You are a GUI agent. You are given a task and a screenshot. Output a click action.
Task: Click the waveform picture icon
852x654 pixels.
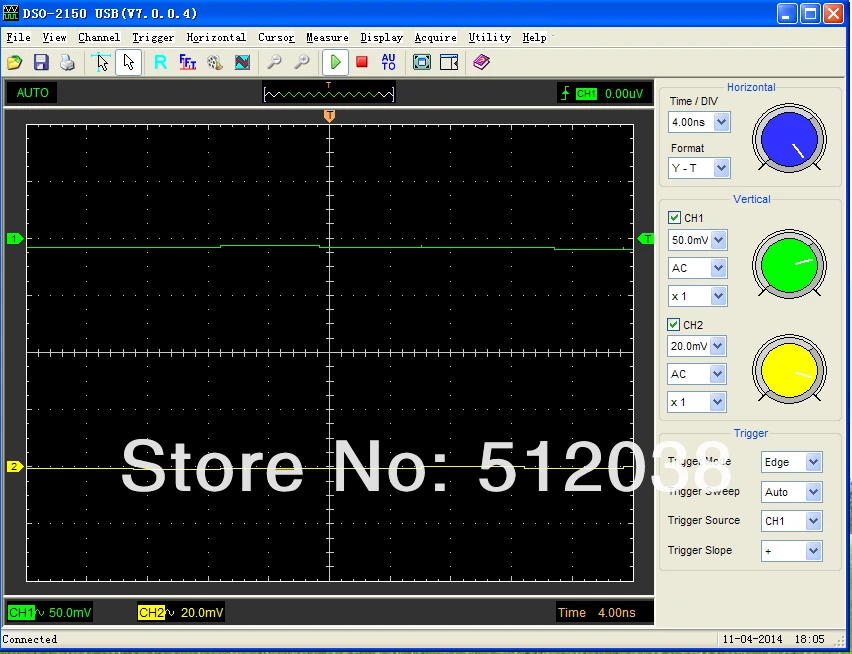(x=242, y=62)
